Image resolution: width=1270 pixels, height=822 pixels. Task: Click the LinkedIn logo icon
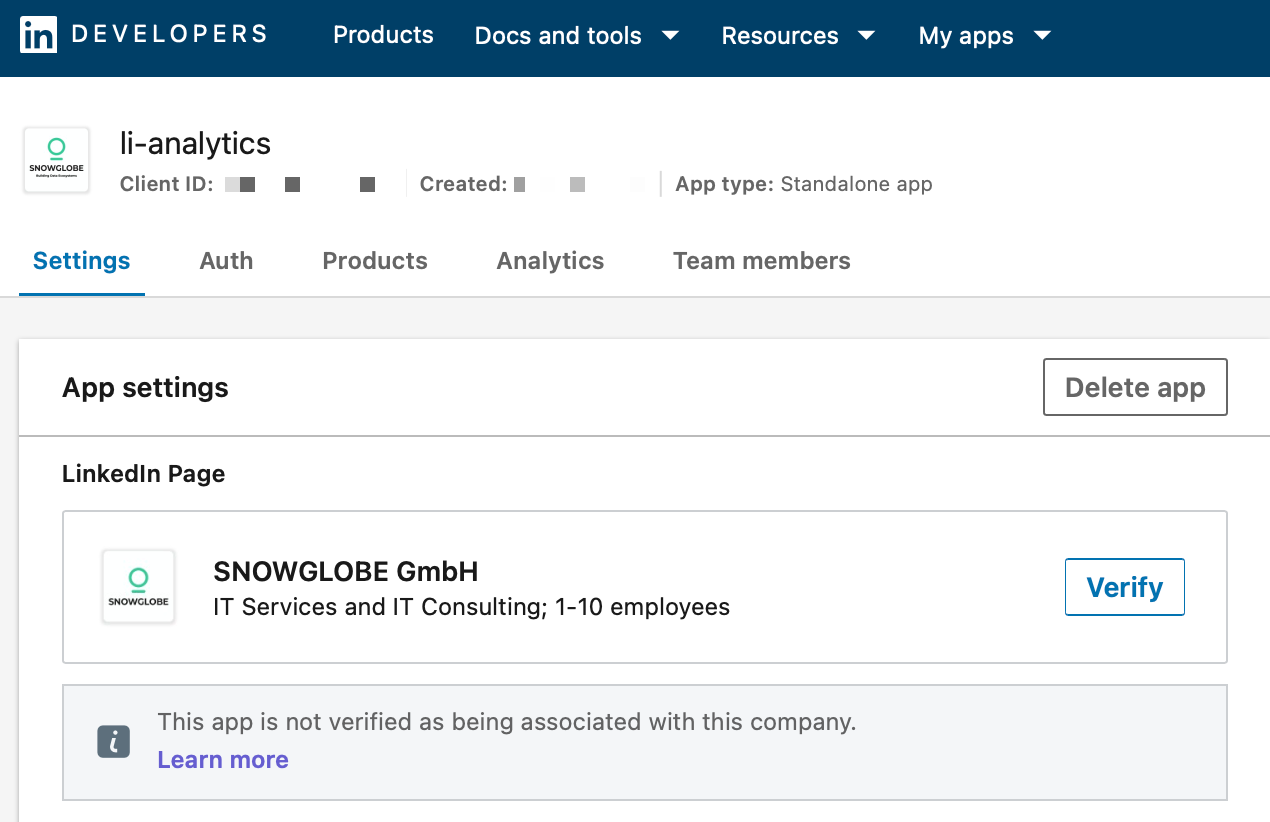point(39,36)
